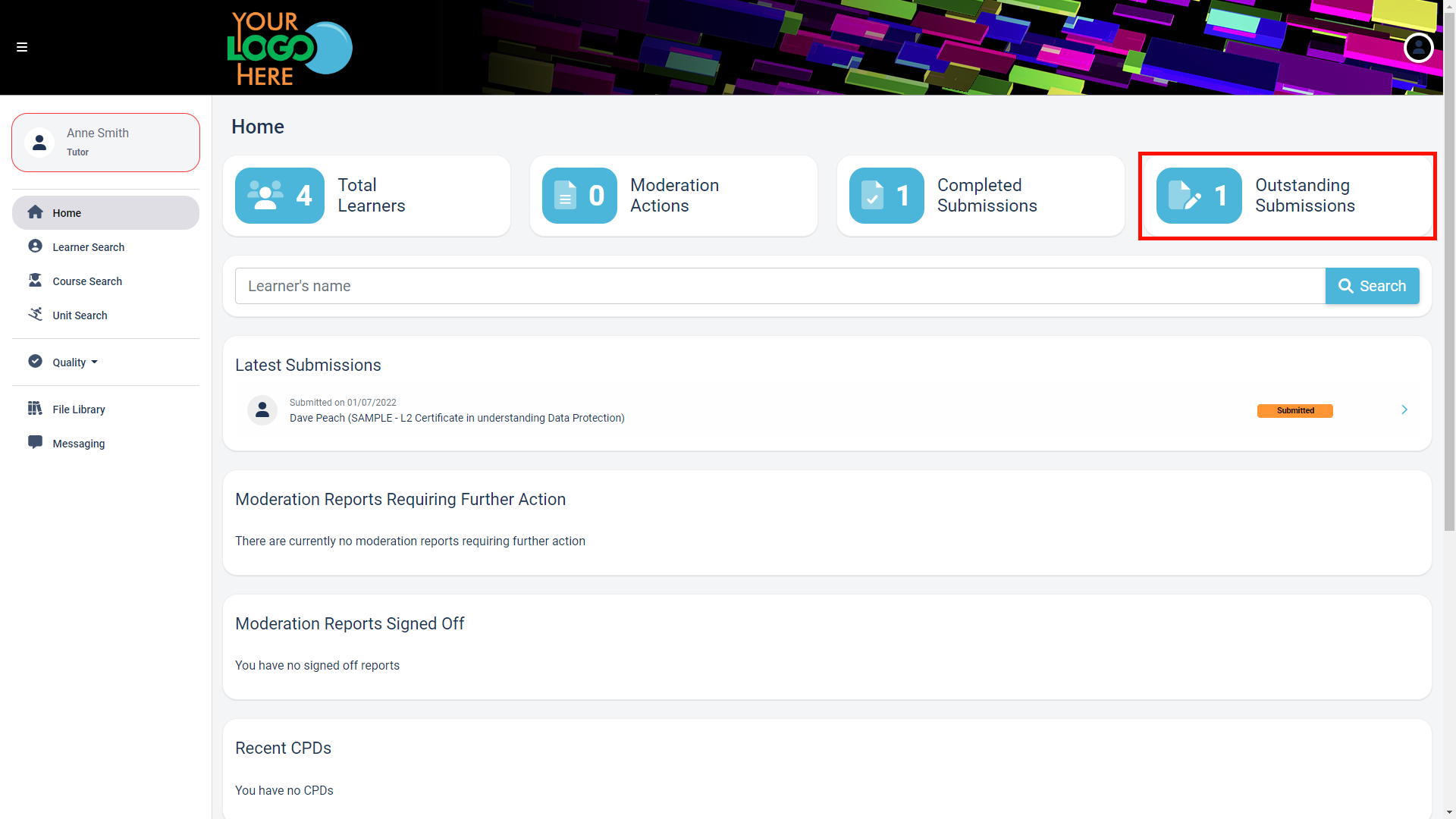Viewport: 1456px width, 819px height.
Task: Go to Home in sidebar
Action: click(105, 213)
